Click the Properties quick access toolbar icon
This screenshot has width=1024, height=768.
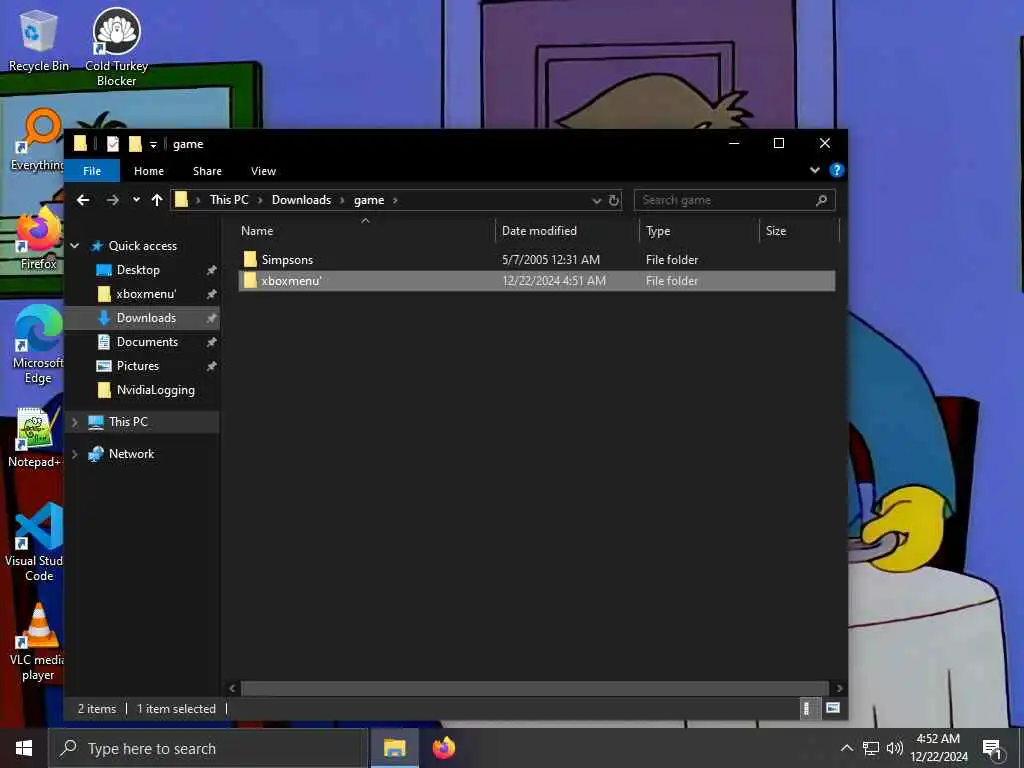113,144
